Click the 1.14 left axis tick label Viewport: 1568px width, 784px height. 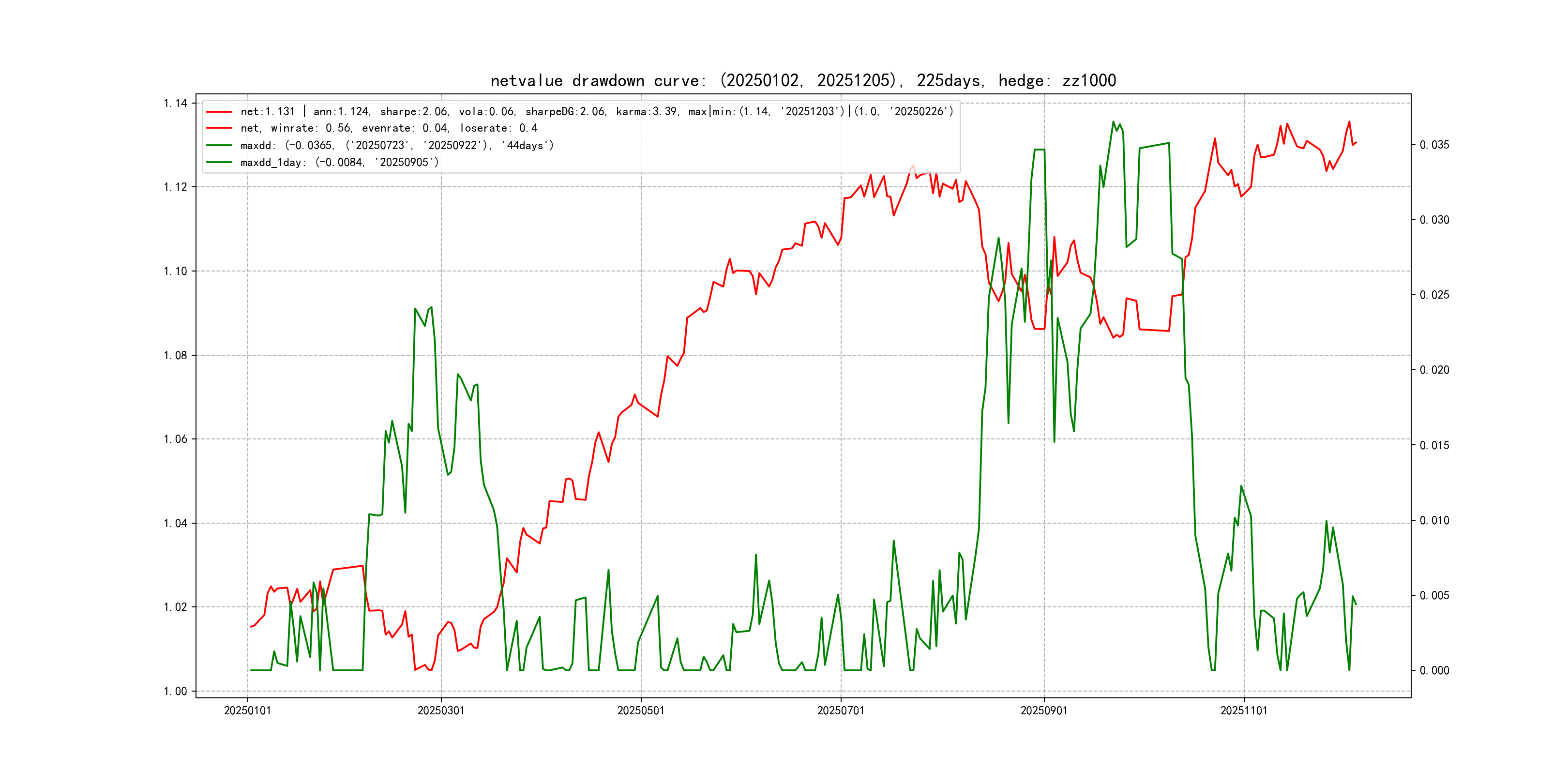click(x=175, y=103)
